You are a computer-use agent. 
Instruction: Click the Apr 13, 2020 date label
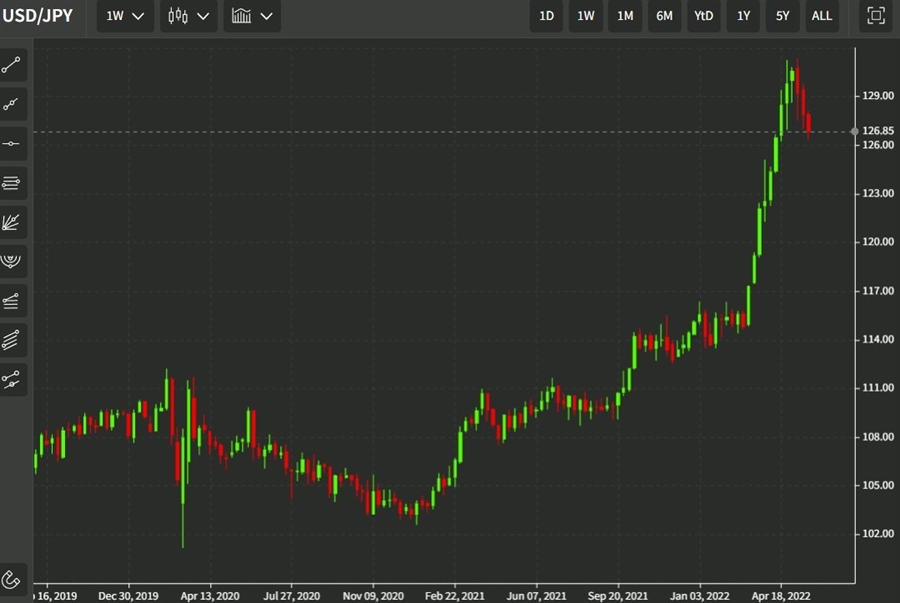[210, 596]
